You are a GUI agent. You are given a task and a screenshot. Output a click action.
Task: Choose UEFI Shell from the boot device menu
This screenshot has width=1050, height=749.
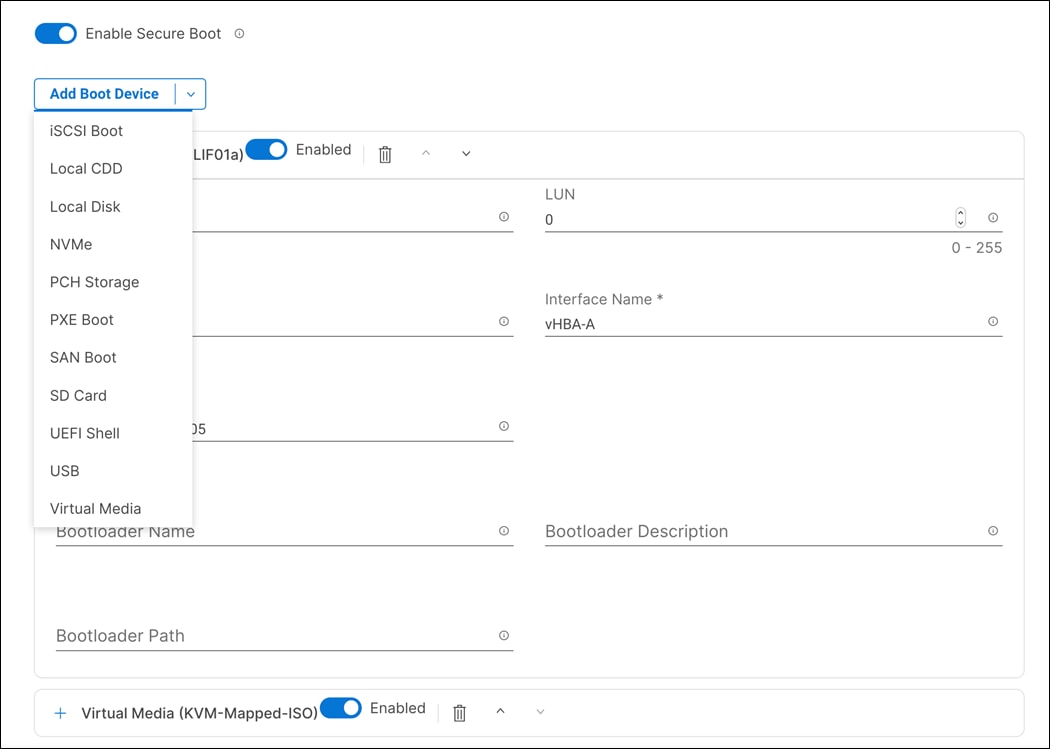(x=84, y=433)
